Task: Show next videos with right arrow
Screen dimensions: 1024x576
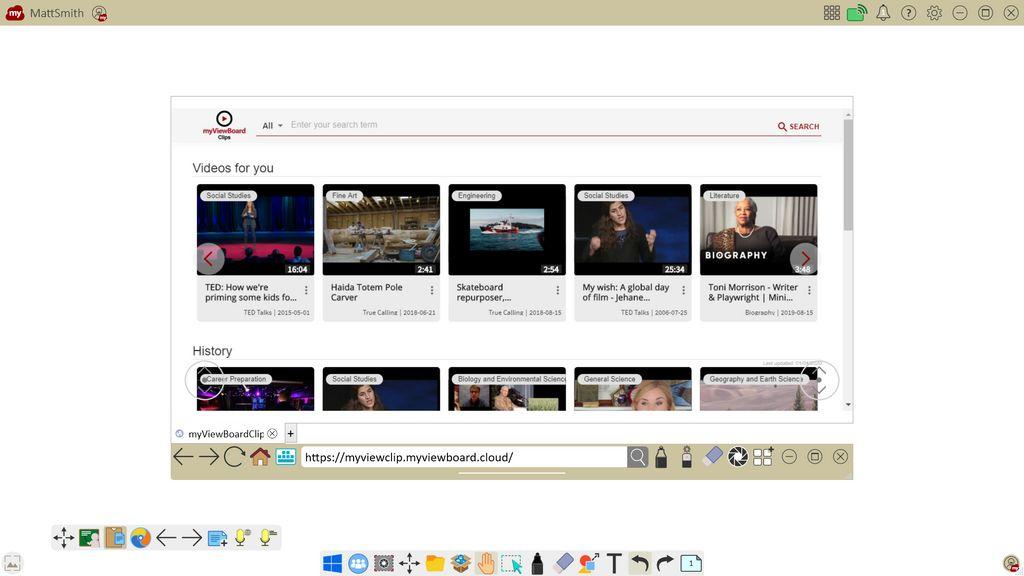Action: 804,259
